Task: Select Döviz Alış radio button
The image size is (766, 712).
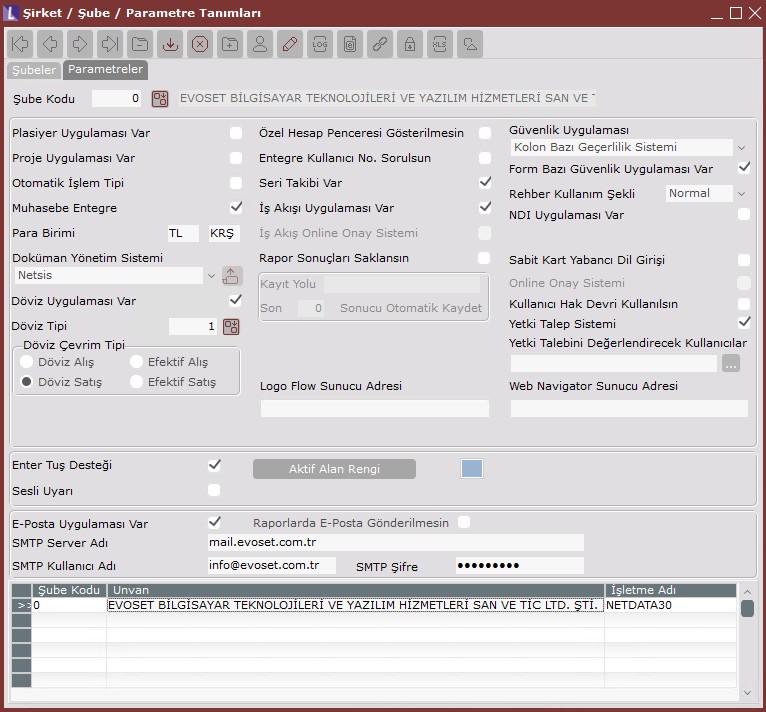Action: click(26, 362)
